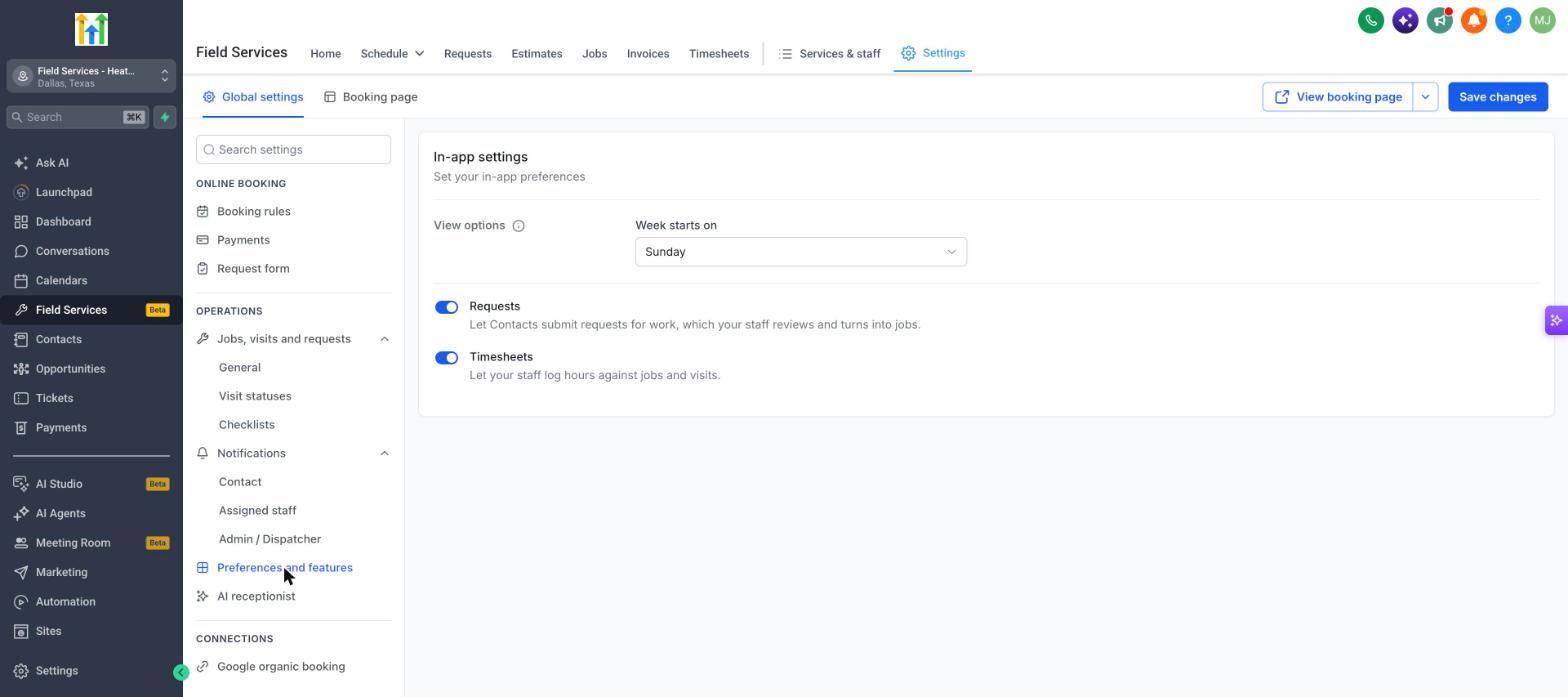This screenshot has height=697, width=1568.
Task: Click the app logo in the sidebar
Action: [91, 29]
